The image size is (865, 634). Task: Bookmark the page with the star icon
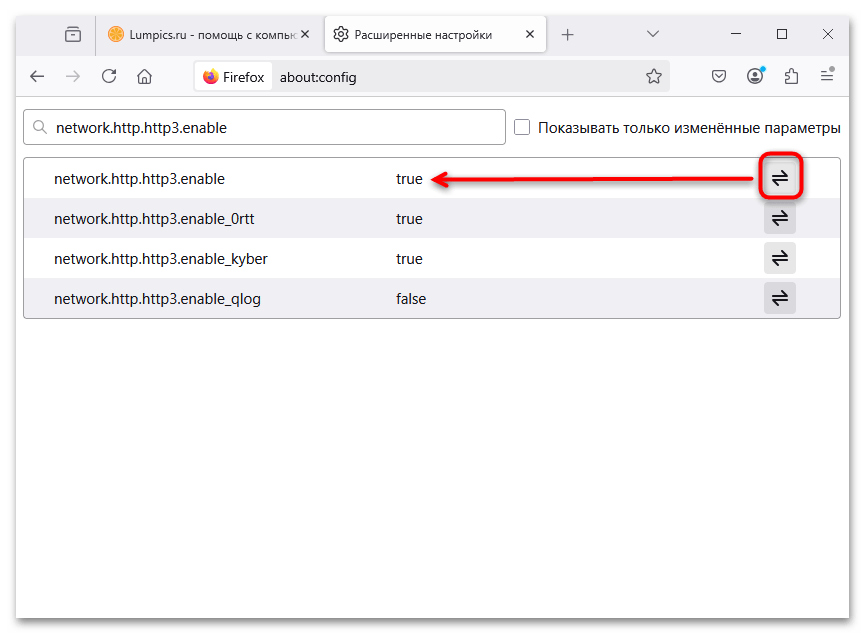coord(654,76)
